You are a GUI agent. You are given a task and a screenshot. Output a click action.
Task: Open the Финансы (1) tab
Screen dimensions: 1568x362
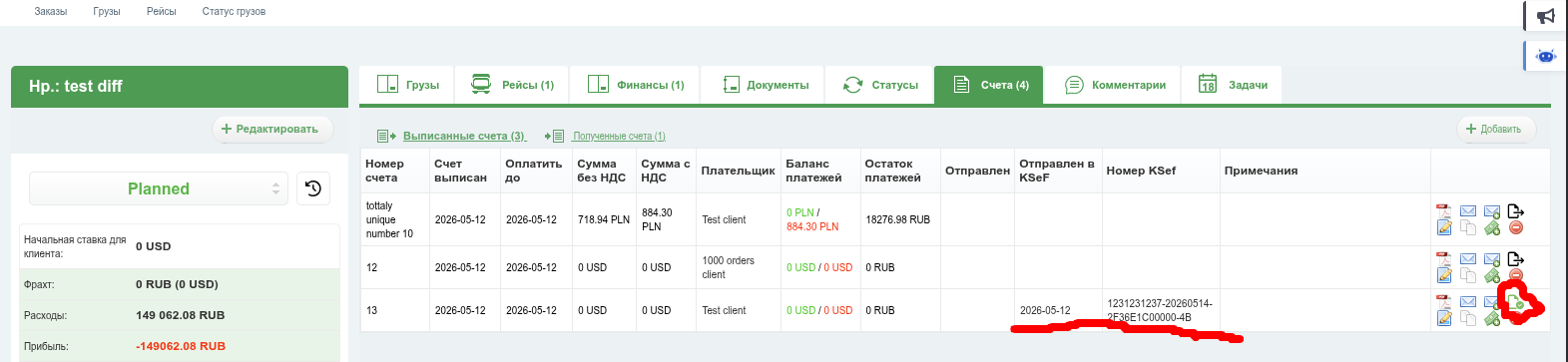point(635,85)
